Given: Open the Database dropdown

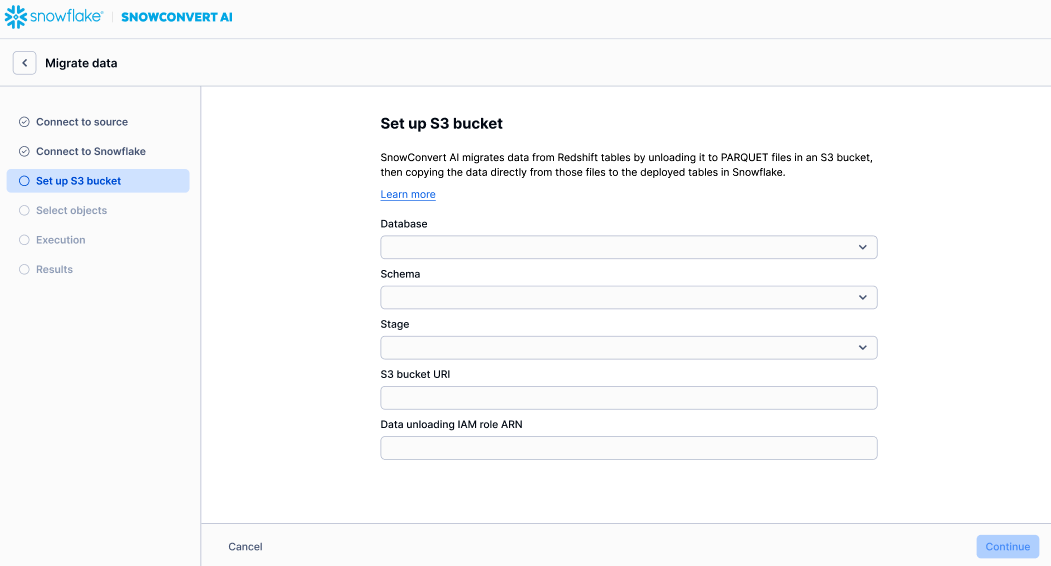Looking at the screenshot, I should coord(628,247).
